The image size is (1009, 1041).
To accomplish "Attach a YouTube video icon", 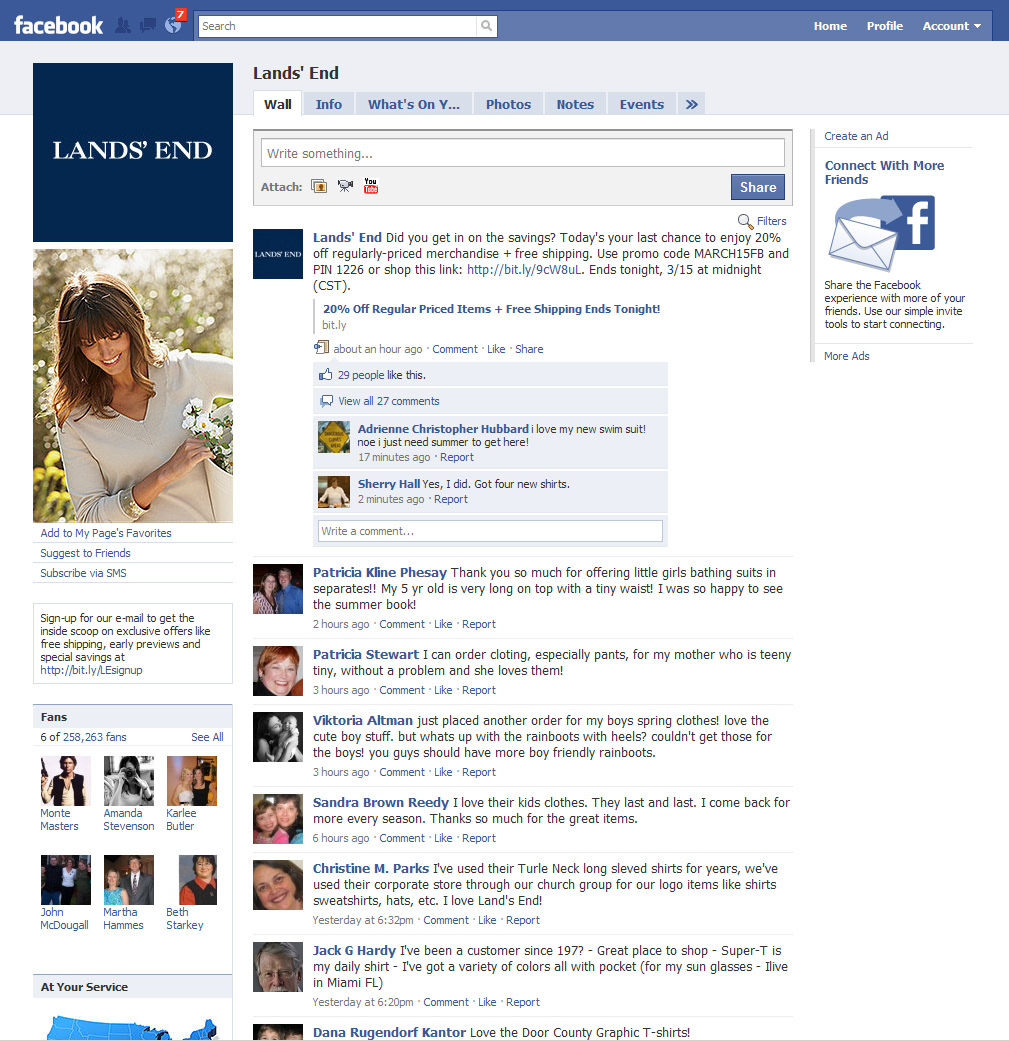I will coord(370,186).
